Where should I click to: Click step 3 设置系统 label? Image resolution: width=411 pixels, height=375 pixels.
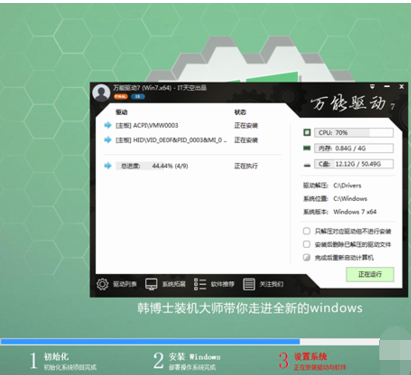pos(310,357)
